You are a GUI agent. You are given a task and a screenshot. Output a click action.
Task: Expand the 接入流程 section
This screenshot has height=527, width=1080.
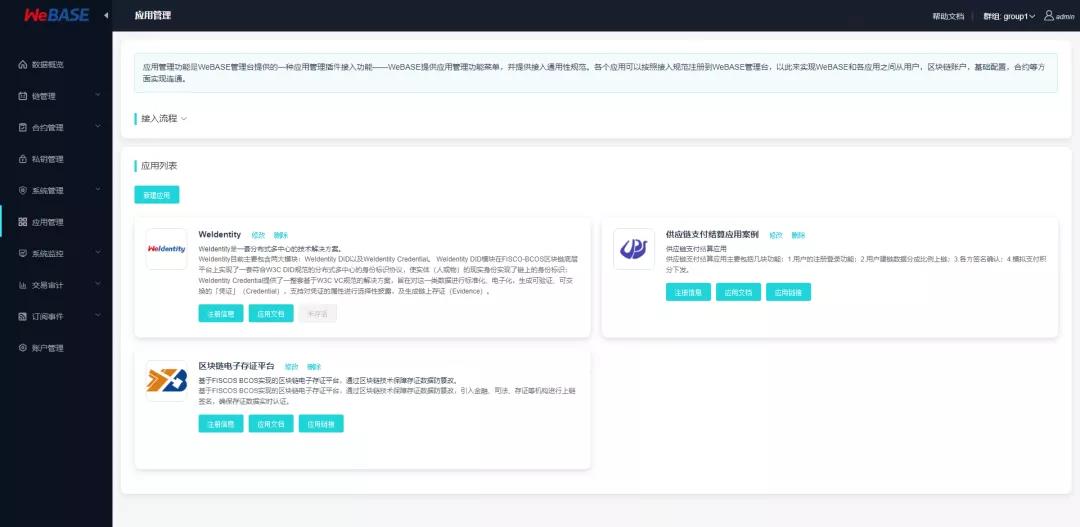tap(164, 118)
